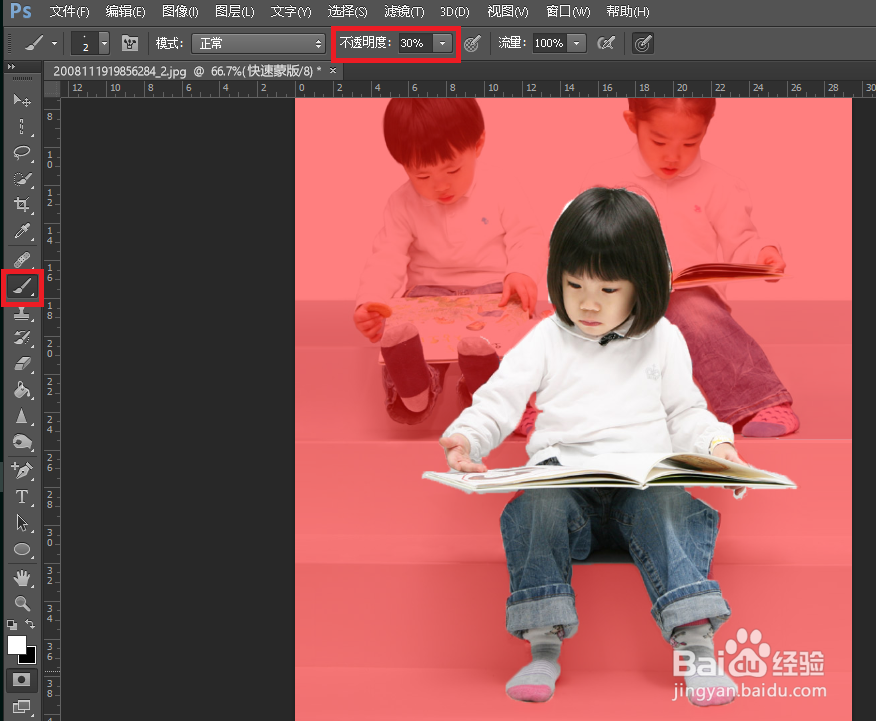Select the Brush tool in toolbox
Image resolution: width=876 pixels, height=721 pixels.
pos(22,287)
